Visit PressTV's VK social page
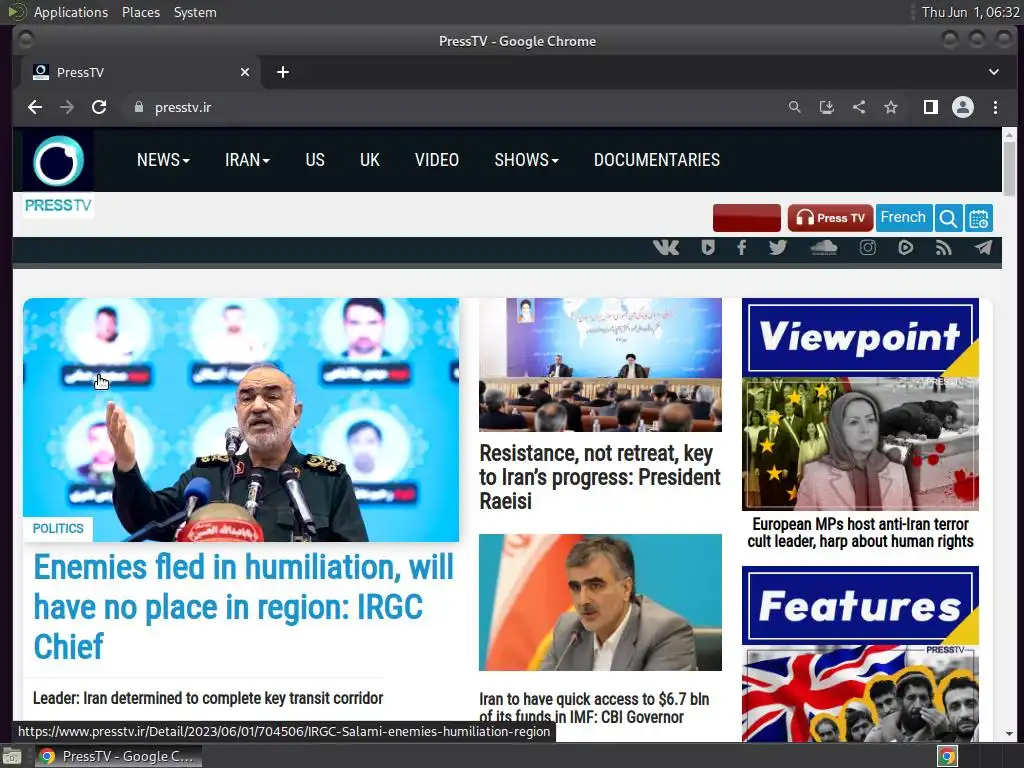This screenshot has height=768, width=1024. [666, 248]
